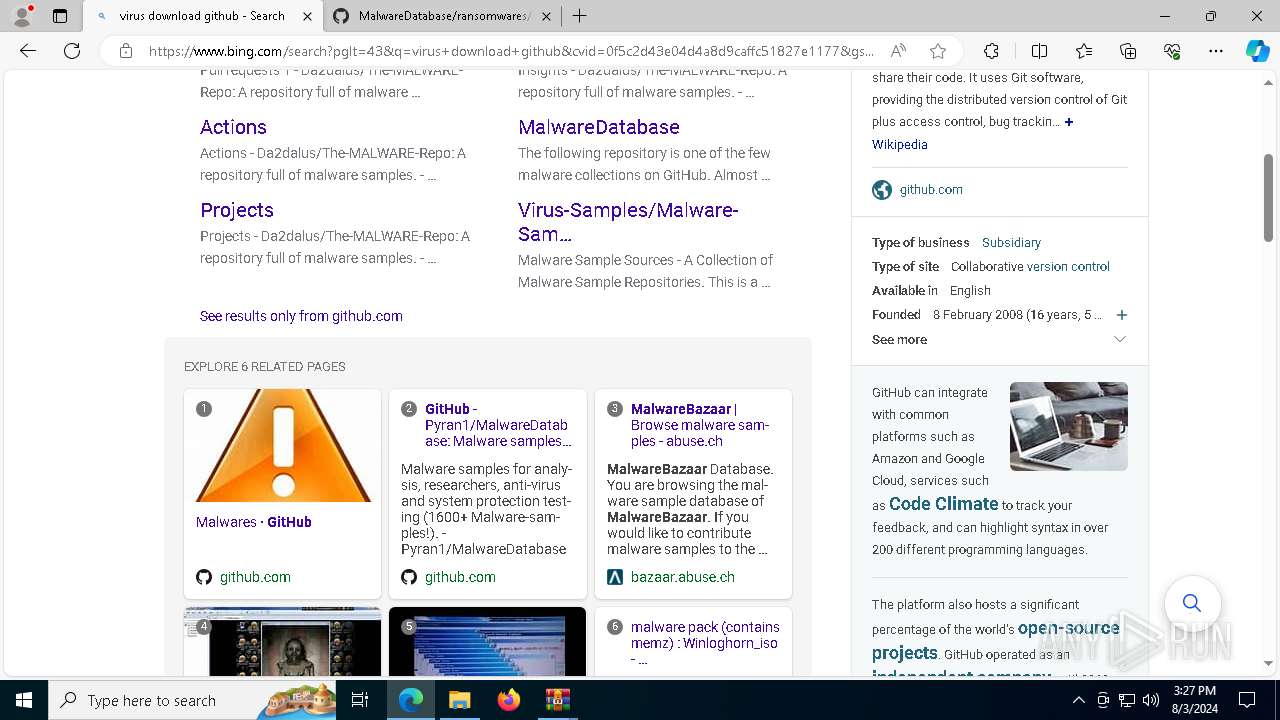The height and width of the screenshot is (720, 1280).
Task: View site information lock icon
Action: click(x=126, y=51)
